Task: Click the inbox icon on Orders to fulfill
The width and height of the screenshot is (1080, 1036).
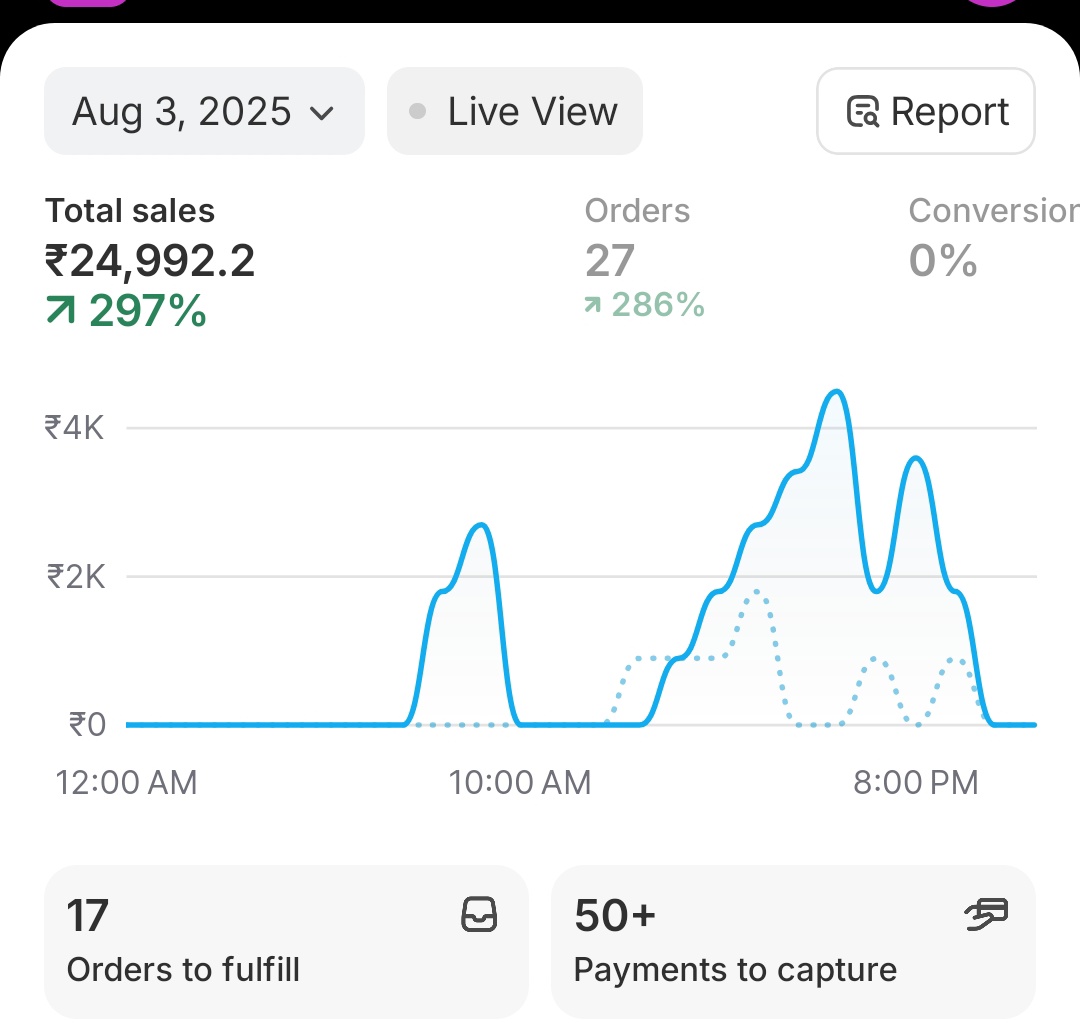Action: tap(479, 915)
